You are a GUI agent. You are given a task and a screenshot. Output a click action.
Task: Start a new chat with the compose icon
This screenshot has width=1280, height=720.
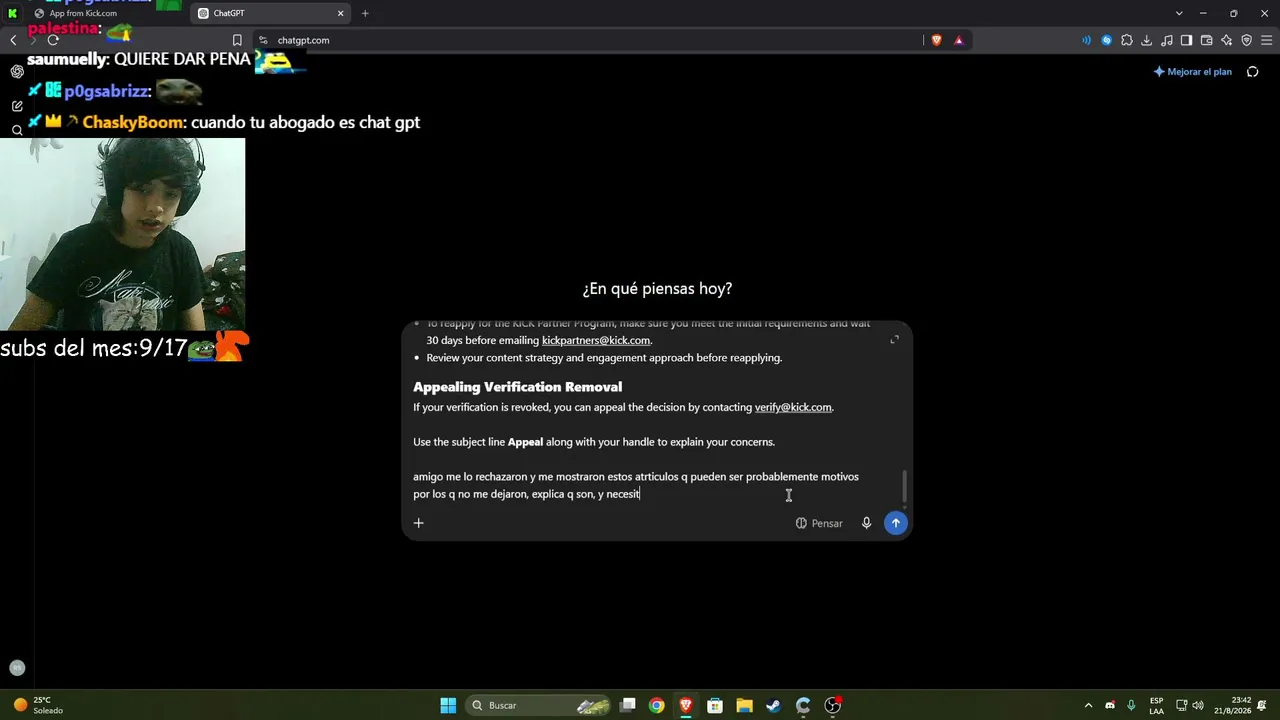coord(17,106)
